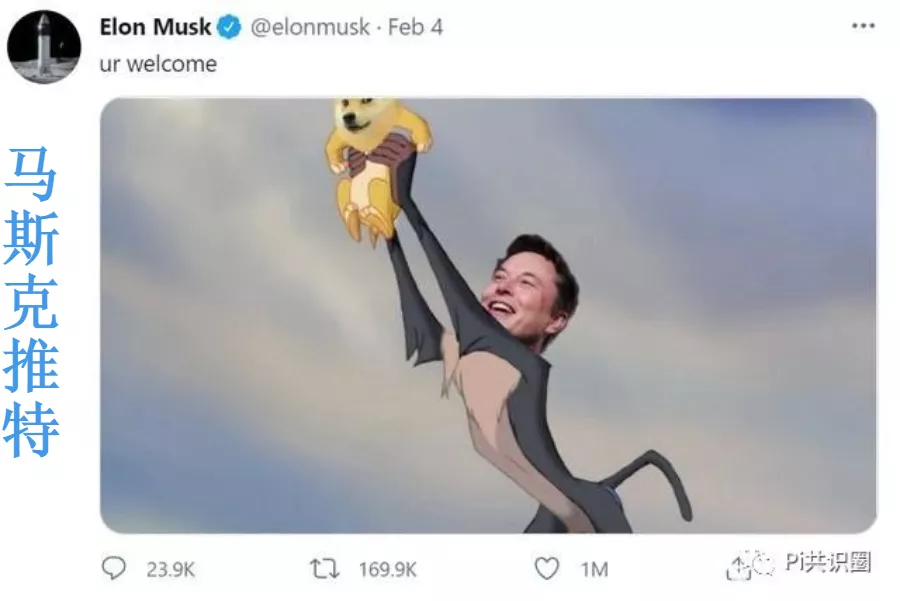Image resolution: width=900 pixels, height=601 pixels.
Task: Click the 1M likes count
Action: (x=594, y=569)
